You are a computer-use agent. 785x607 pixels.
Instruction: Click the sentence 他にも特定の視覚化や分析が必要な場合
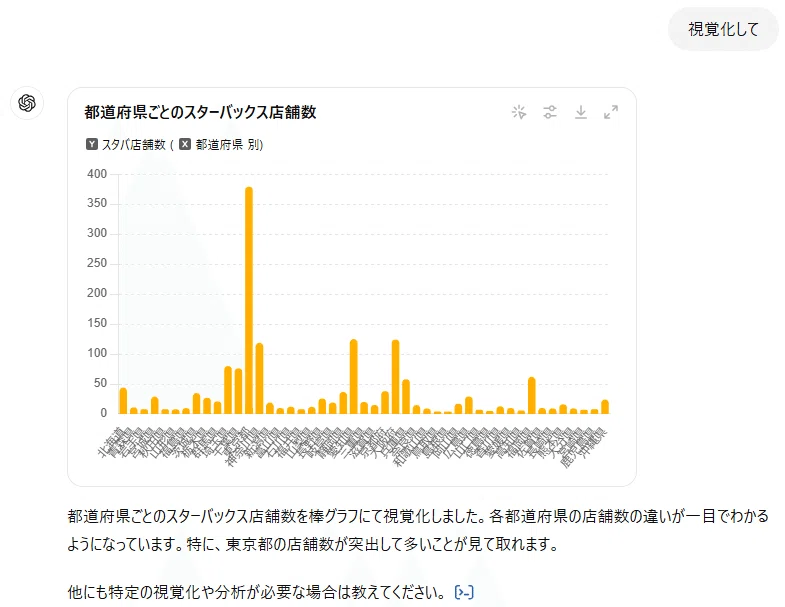pyautogui.click(x=256, y=592)
